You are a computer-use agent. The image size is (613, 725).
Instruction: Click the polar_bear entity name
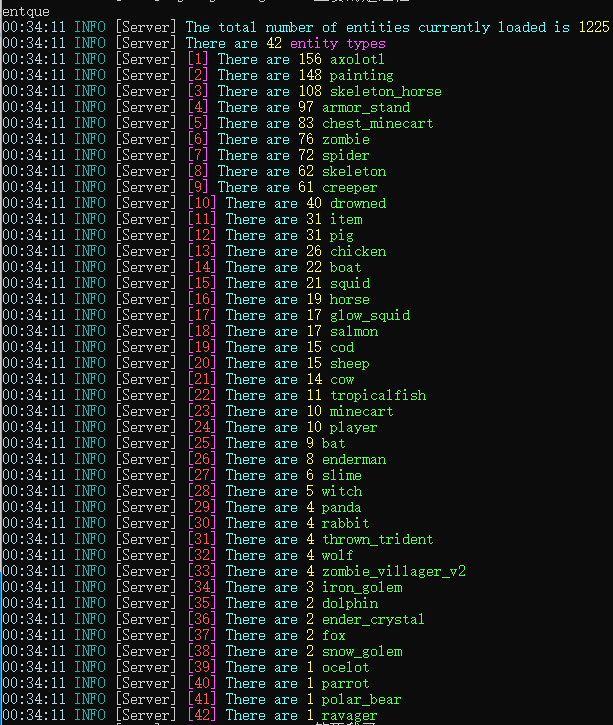[x=362, y=700]
